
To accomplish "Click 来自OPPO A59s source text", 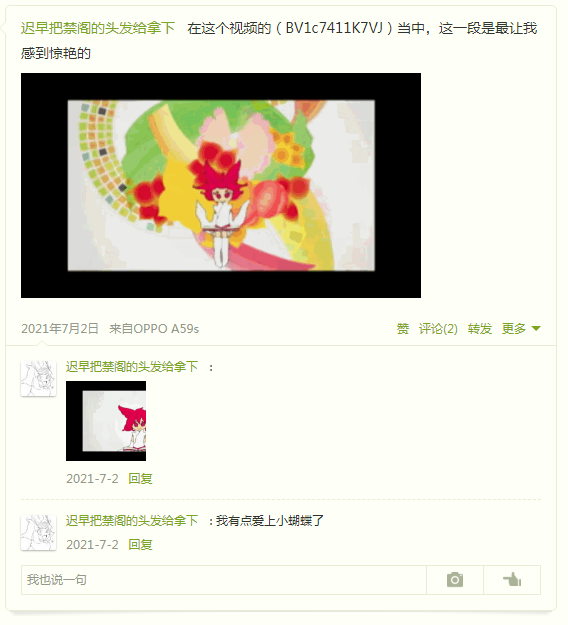I will coord(154,329).
